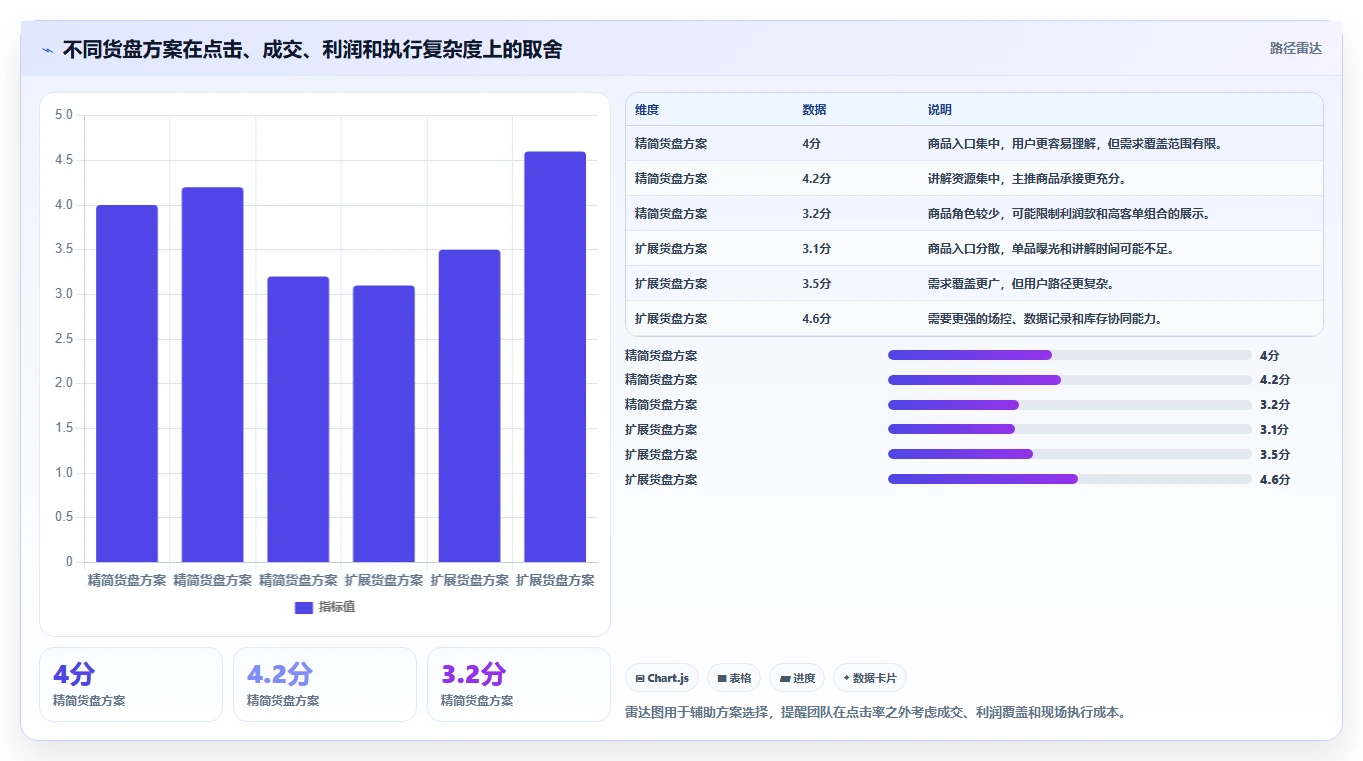
Task: Click the footer note starting 雷达图用于辅助方案选择
Action: [875, 712]
